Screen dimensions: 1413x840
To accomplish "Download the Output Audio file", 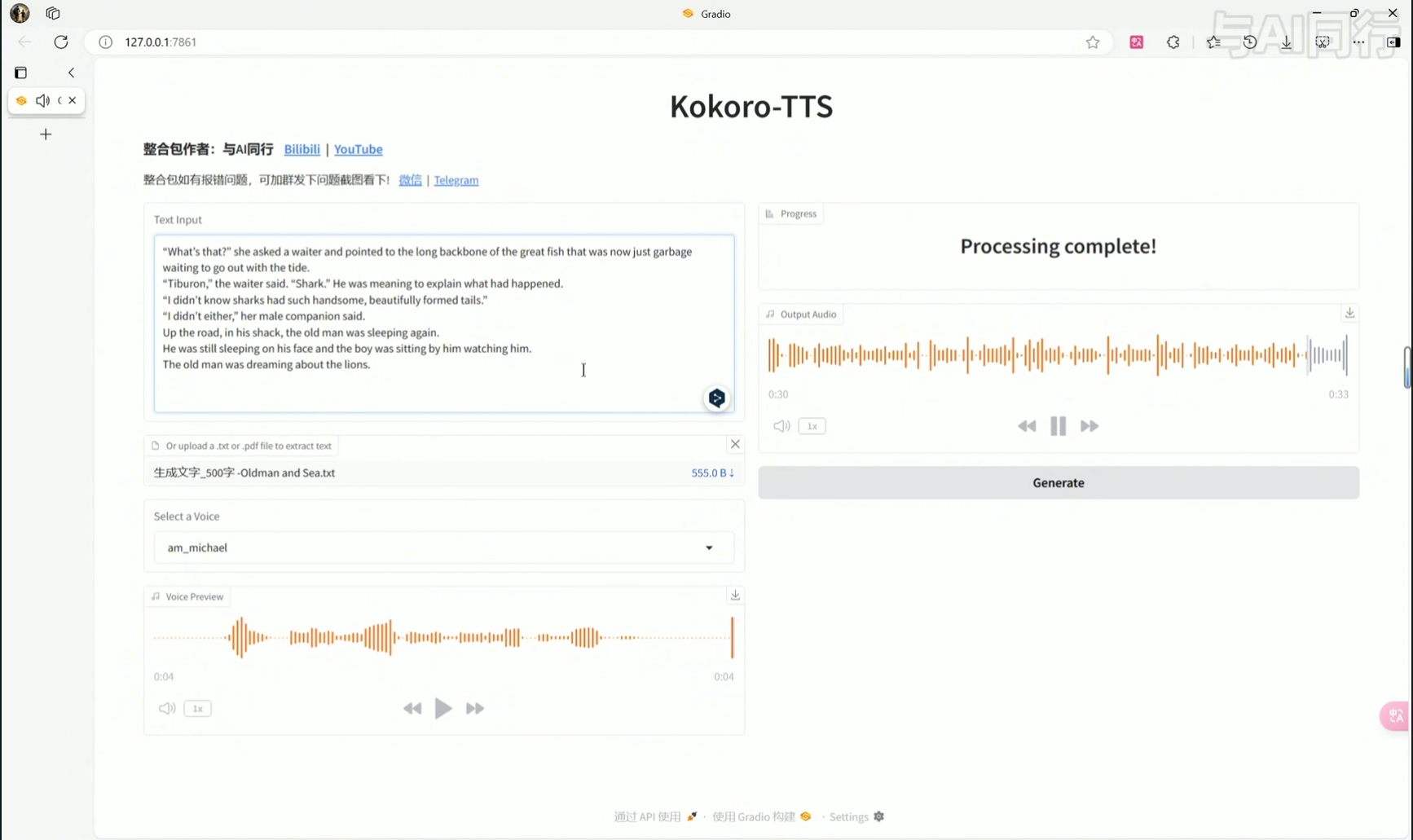I will click(1349, 314).
